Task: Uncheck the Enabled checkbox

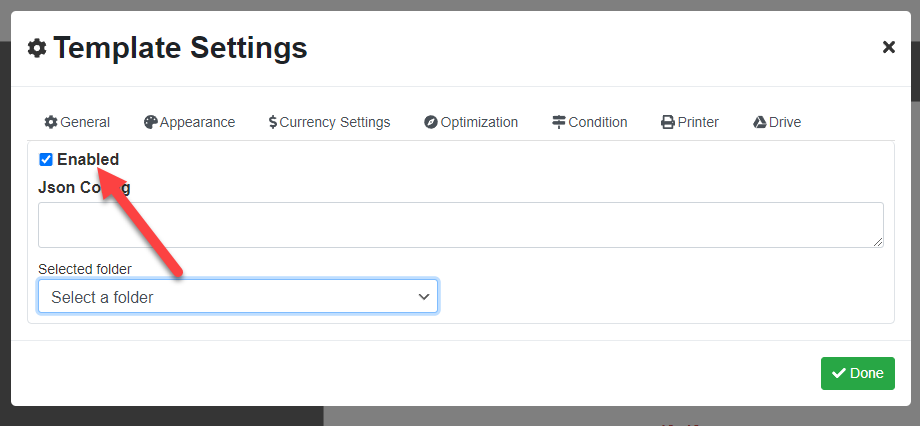Action: pos(46,160)
